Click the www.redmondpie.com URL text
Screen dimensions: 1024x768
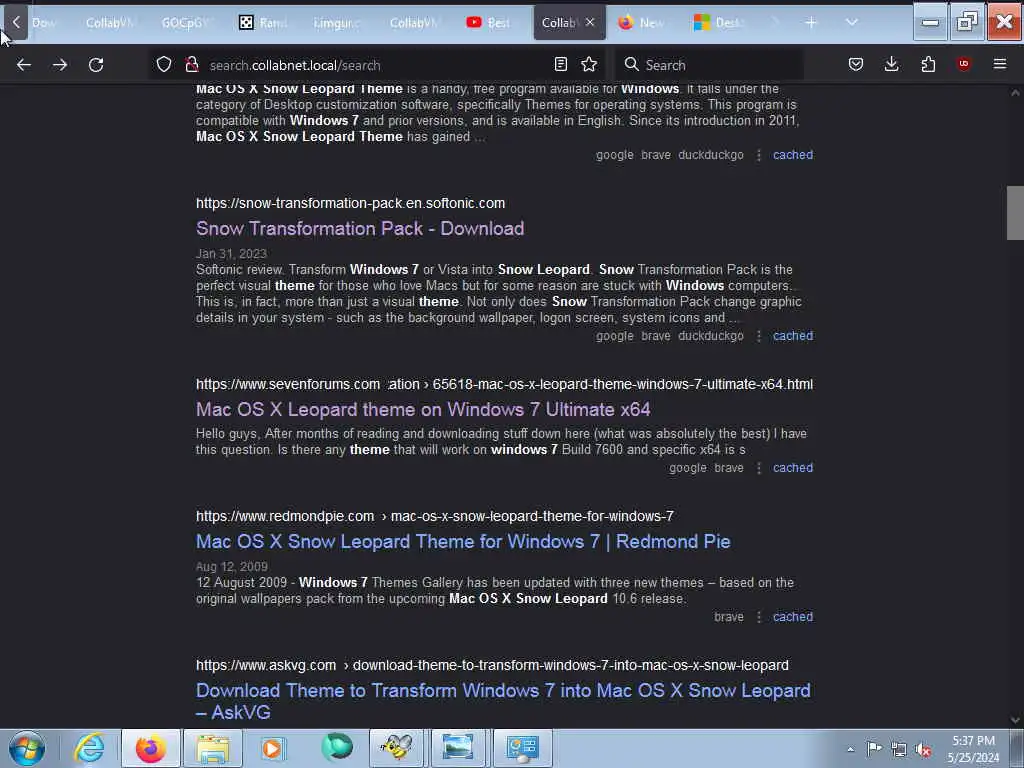point(285,516)
